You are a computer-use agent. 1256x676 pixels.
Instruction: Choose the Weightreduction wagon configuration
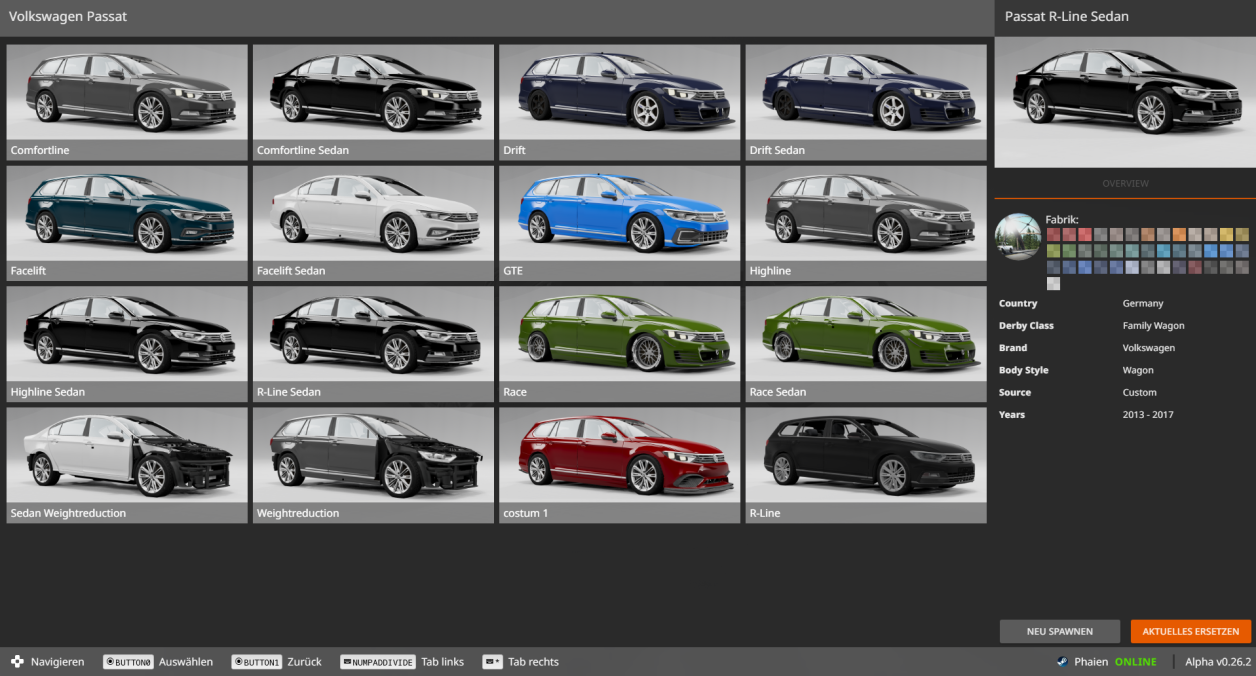pos(373,465)
